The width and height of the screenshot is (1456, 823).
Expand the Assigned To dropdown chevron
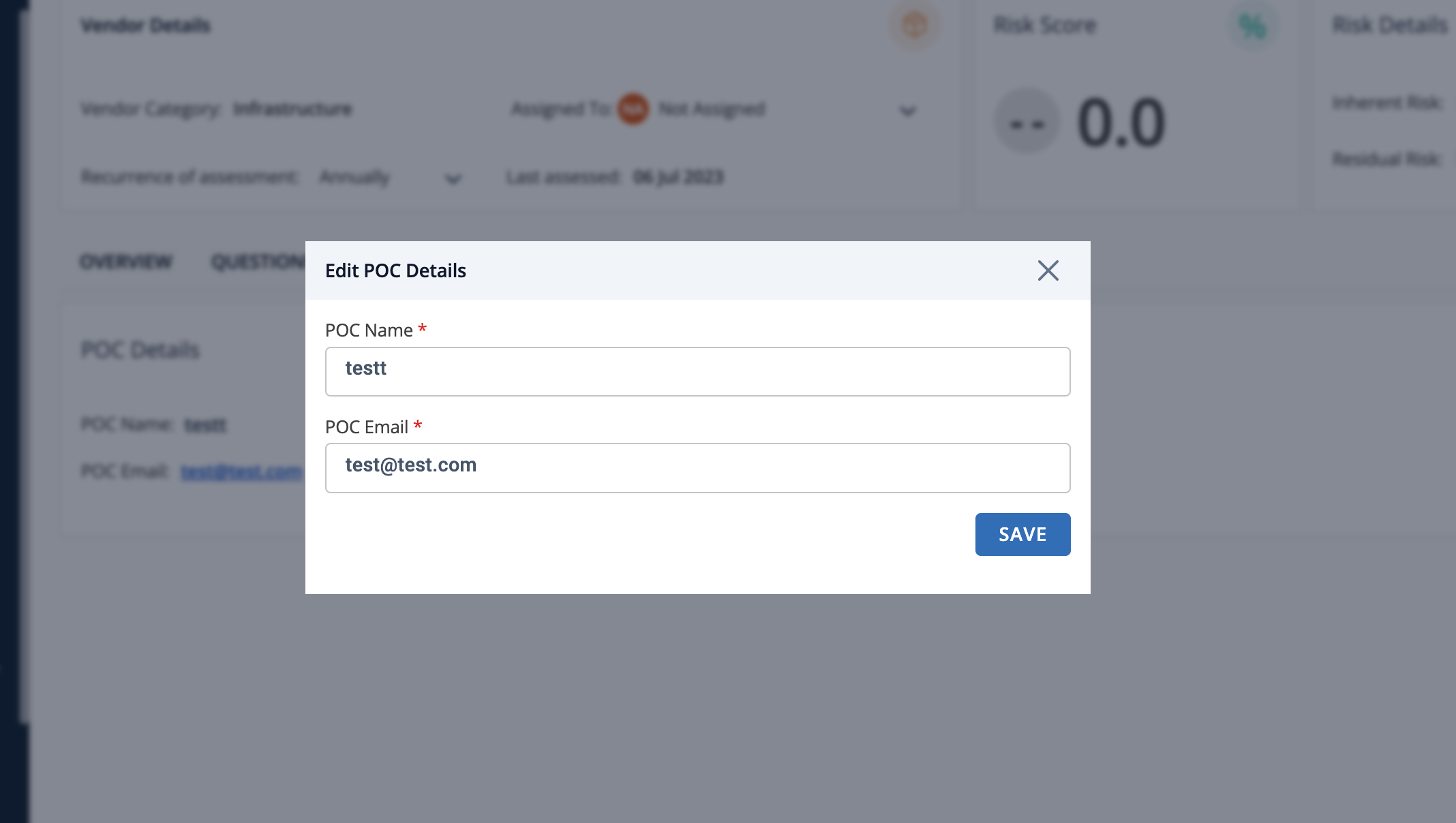pyautogui.click(x=907, y=111)
